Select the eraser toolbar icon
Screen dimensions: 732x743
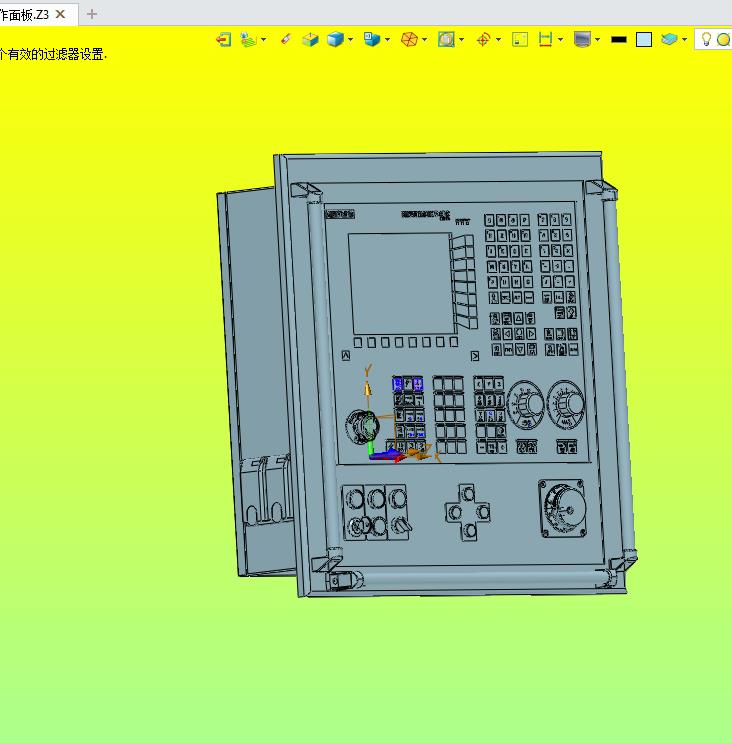(x=286, y=39)
